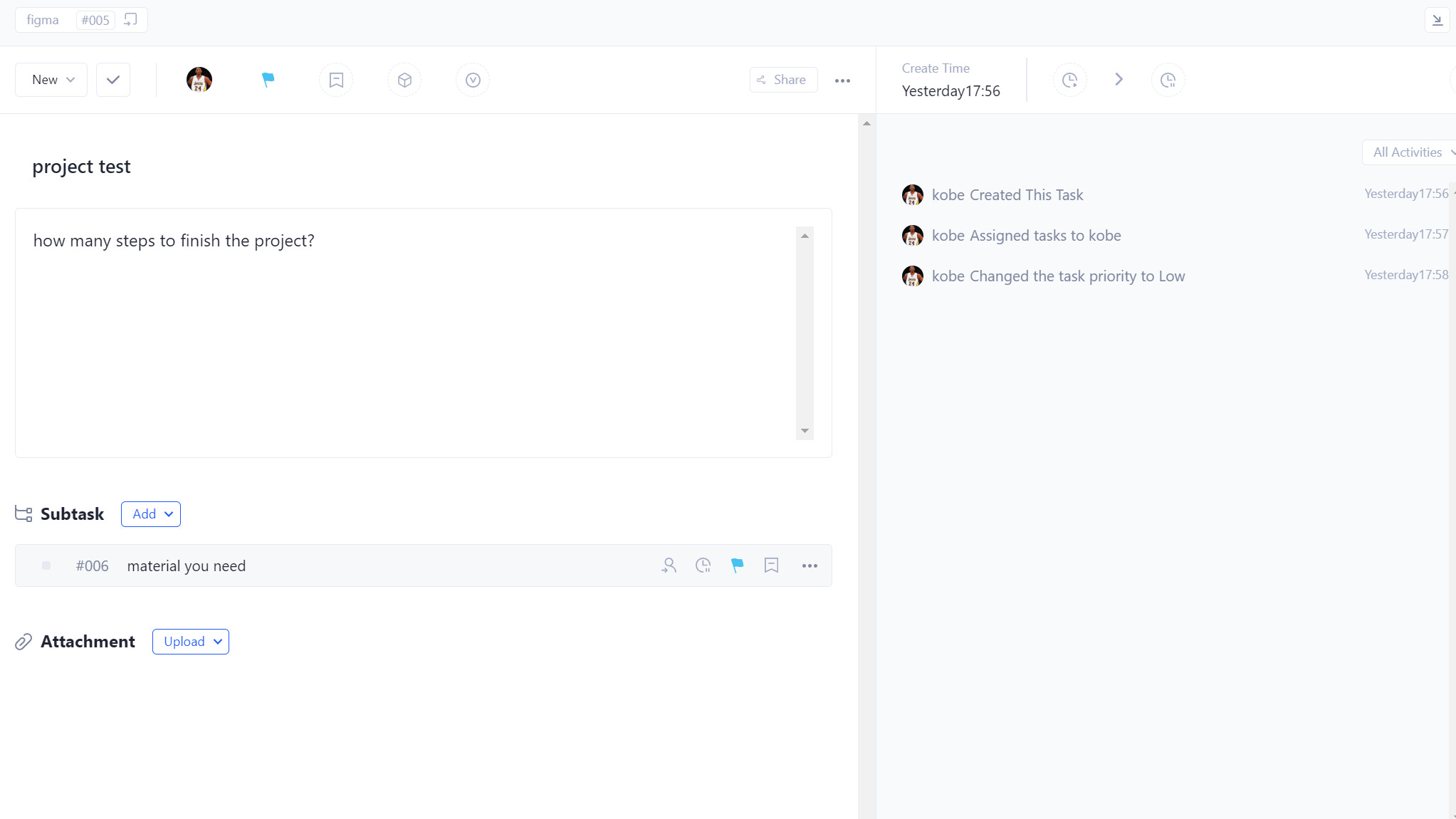Screen dimensions: 1456x819
Task: Click assign person icon on subtask #006
Action: pyautogui.click(x=669, y=565)
